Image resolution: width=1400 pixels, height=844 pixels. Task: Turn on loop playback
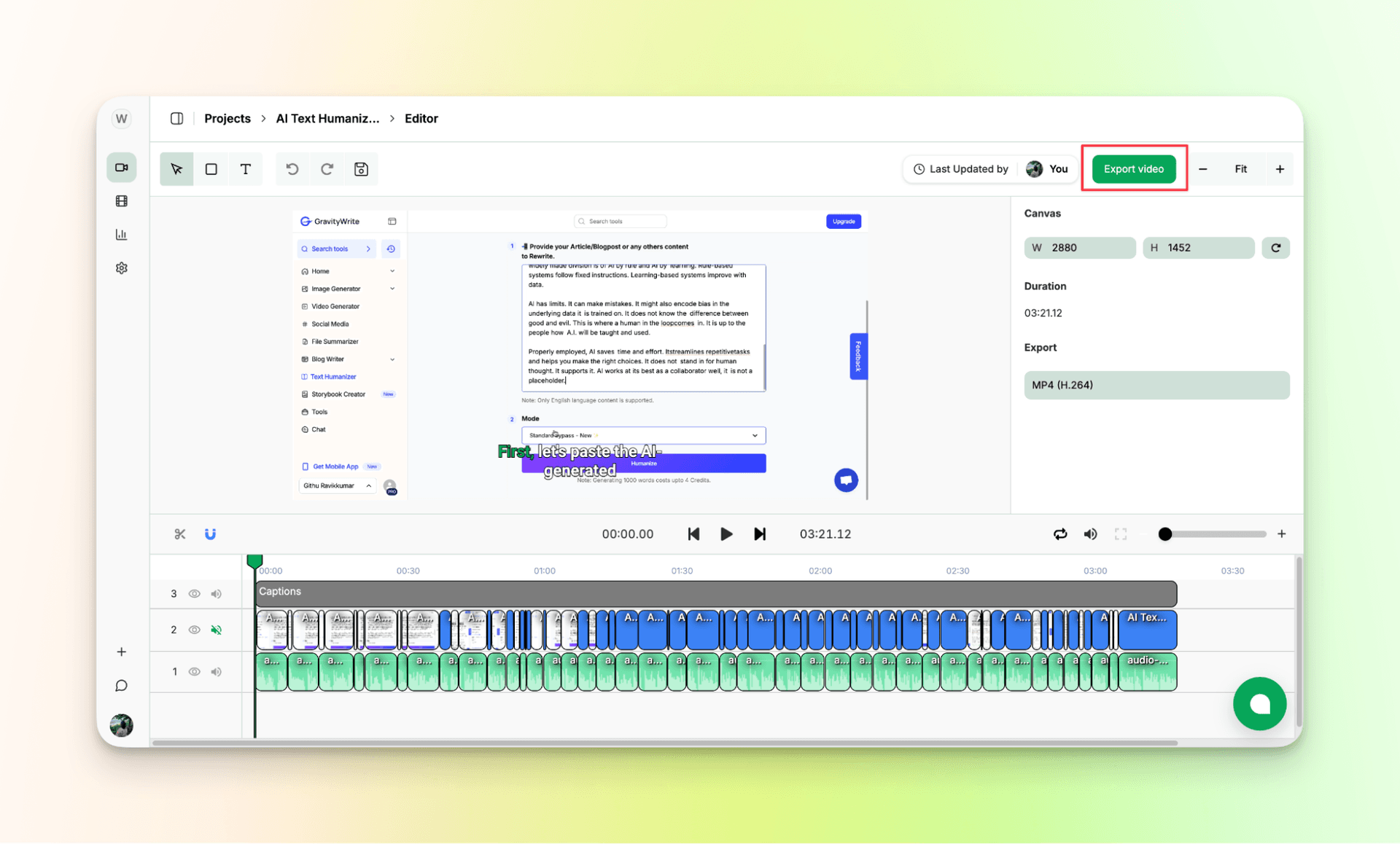(x=1060, y=534)
